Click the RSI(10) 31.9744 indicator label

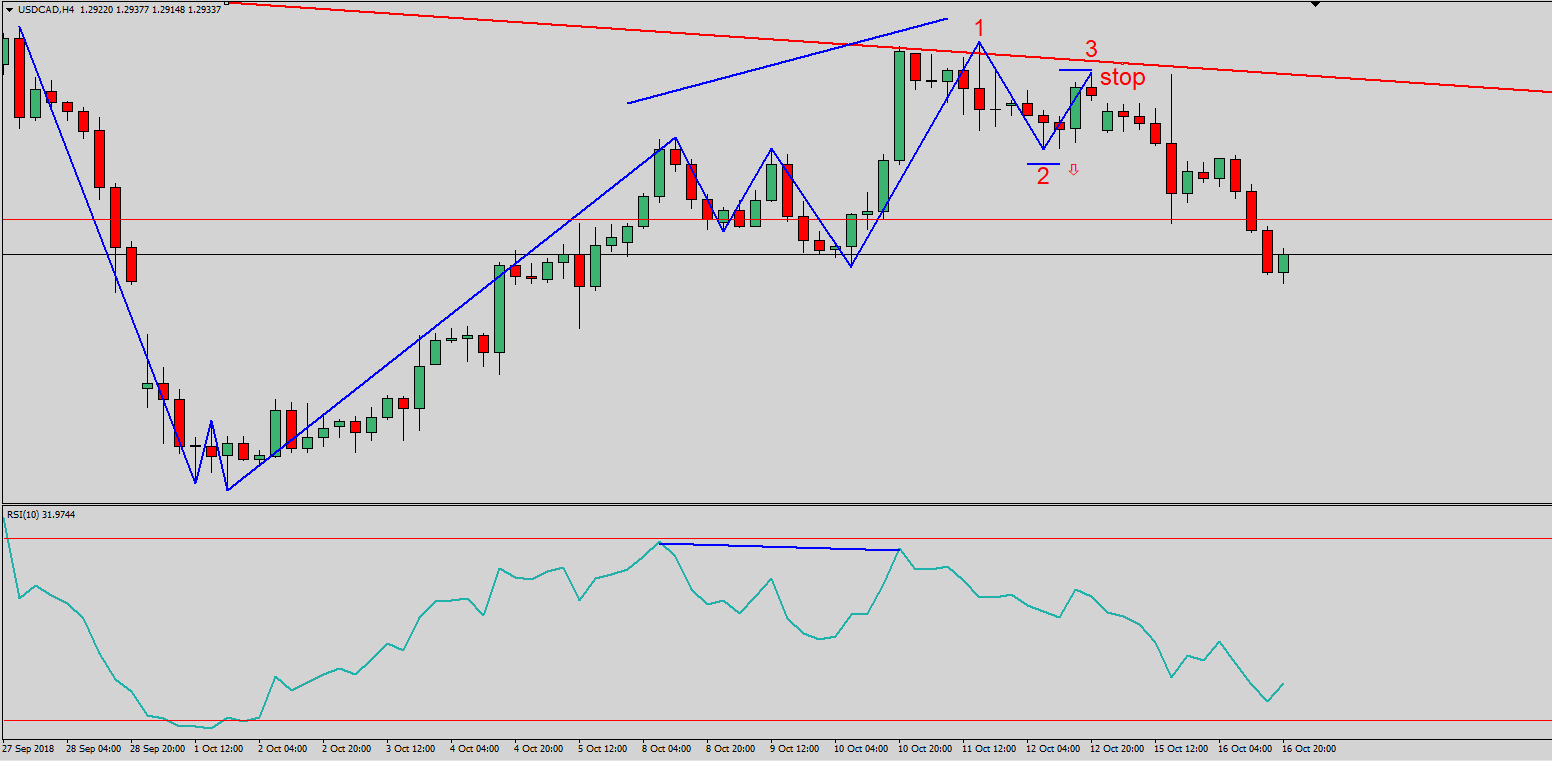click(41, 514)
